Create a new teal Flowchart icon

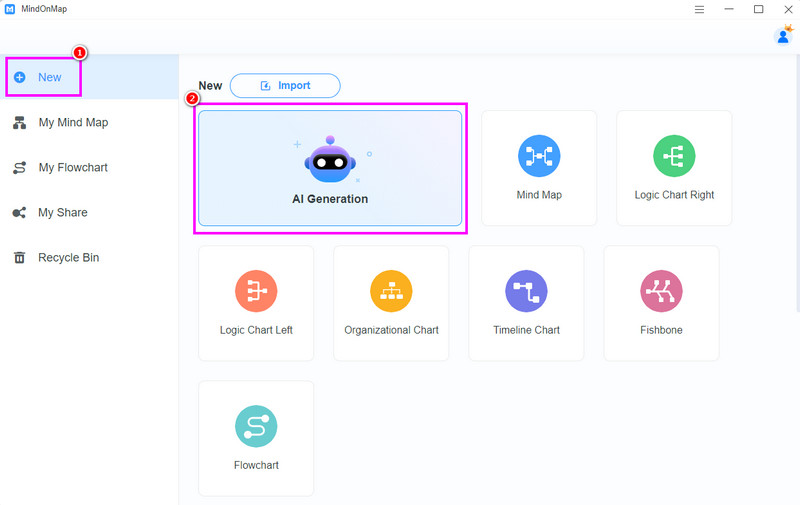pos(256,426)
